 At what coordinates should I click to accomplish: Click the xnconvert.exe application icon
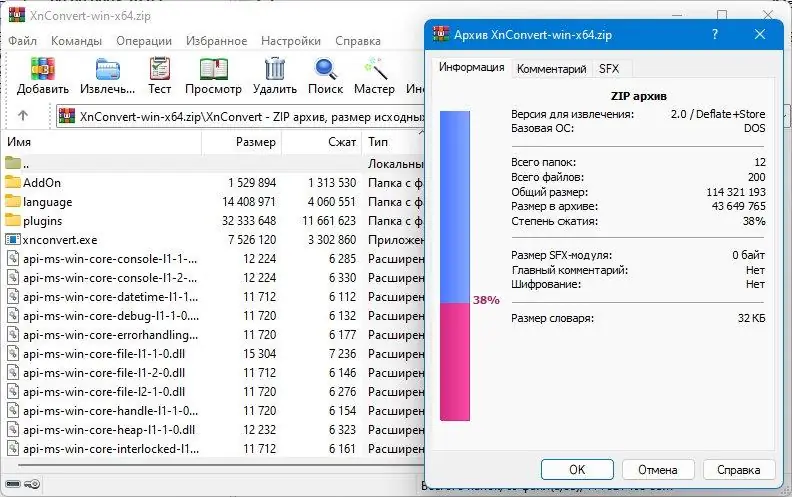click(x=13, y=239)
